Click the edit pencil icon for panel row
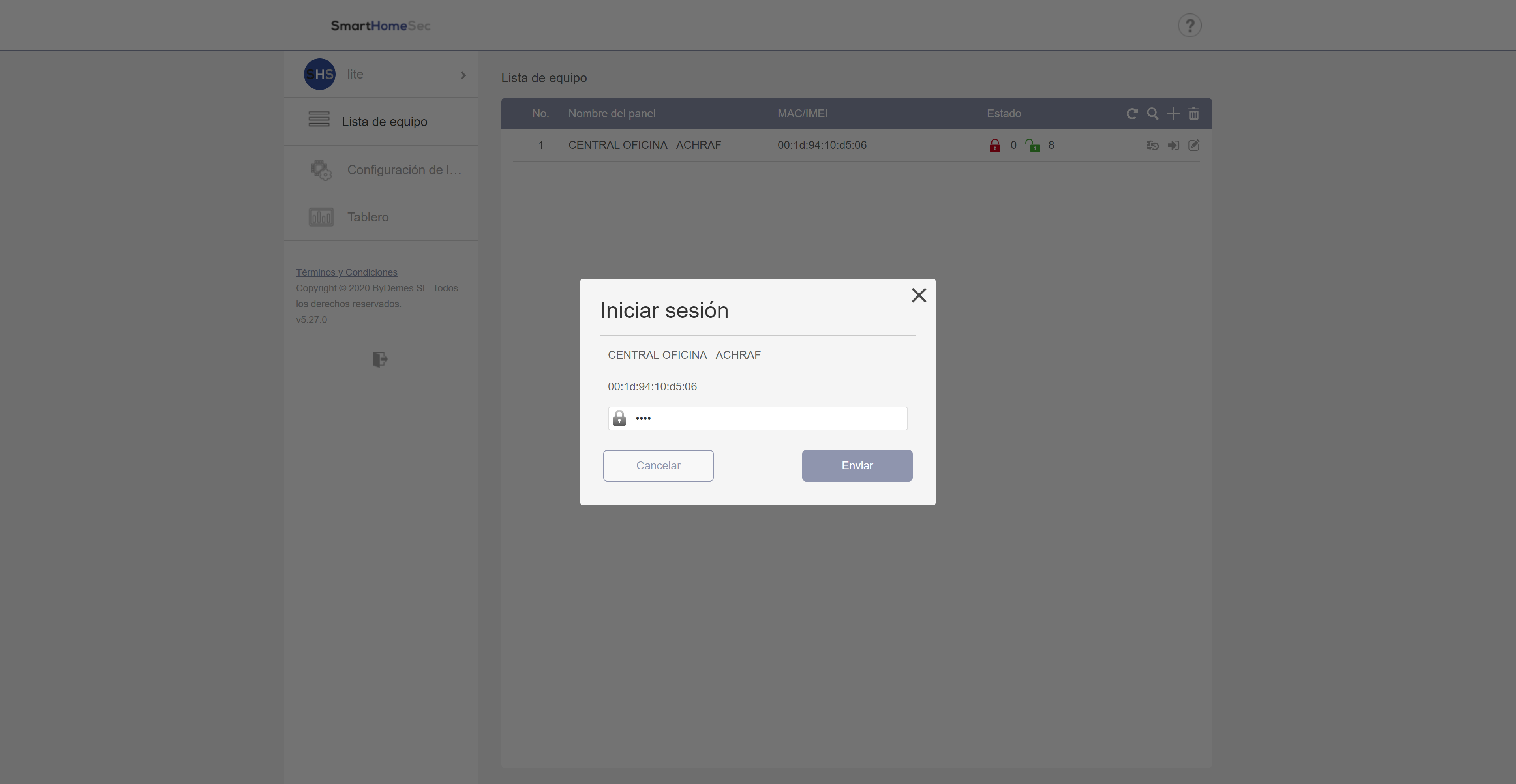The image size is (1516, 784). [1193, 145]
